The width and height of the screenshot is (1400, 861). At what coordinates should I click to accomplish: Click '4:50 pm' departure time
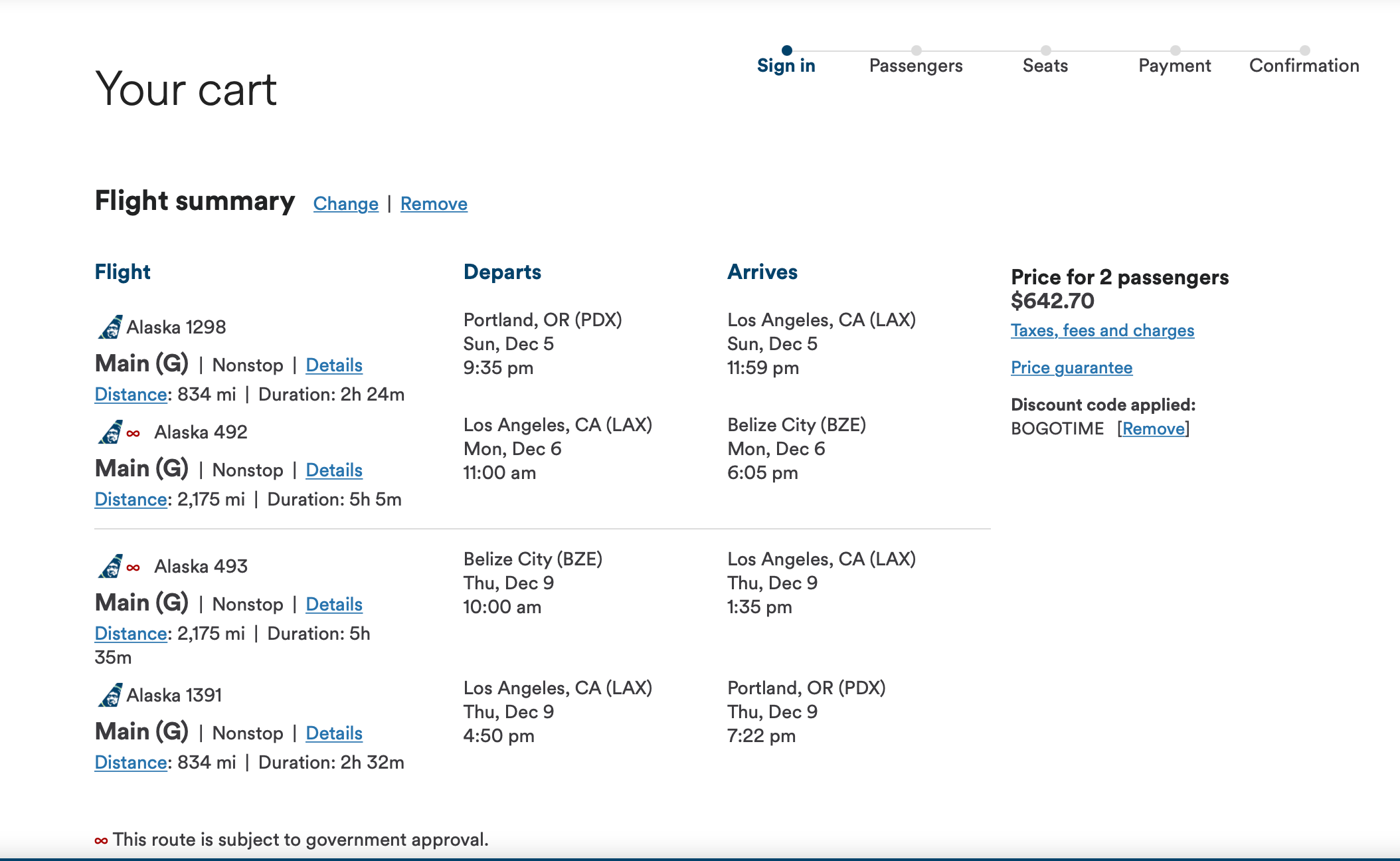[x=499, y=735]
